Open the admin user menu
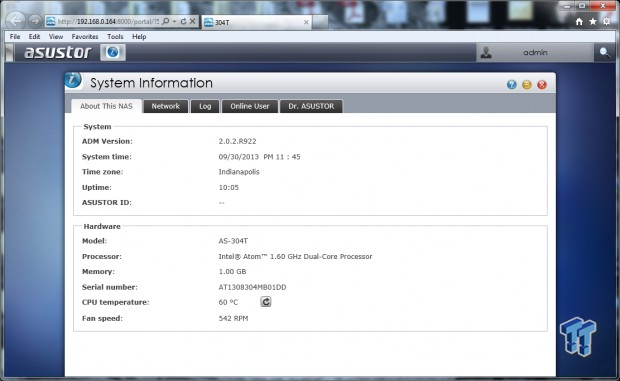Screen dimensions: 620x381 [535, 53]
